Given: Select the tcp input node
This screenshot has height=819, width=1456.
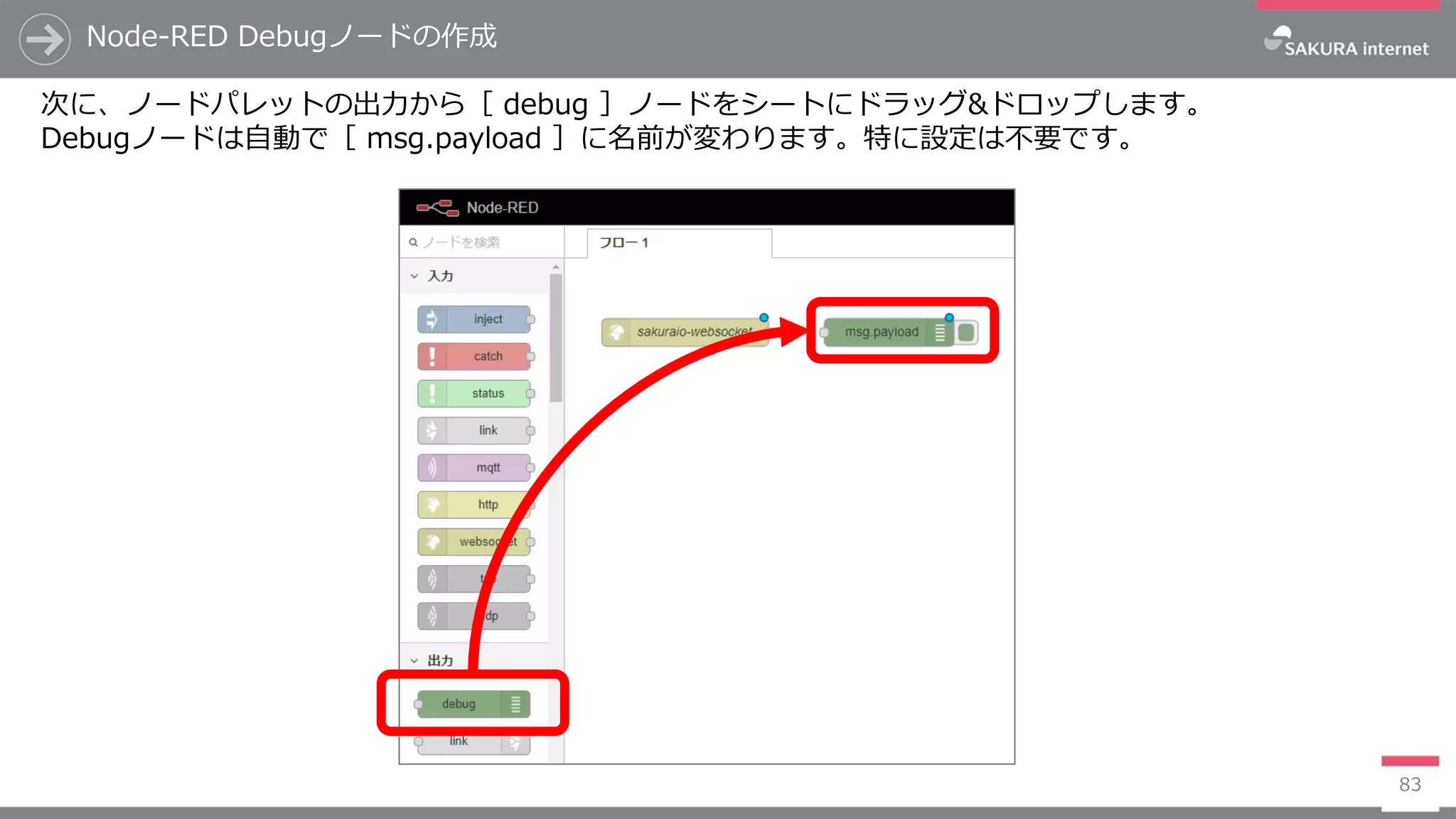Looking at the screenshot, I should [474, 579].
